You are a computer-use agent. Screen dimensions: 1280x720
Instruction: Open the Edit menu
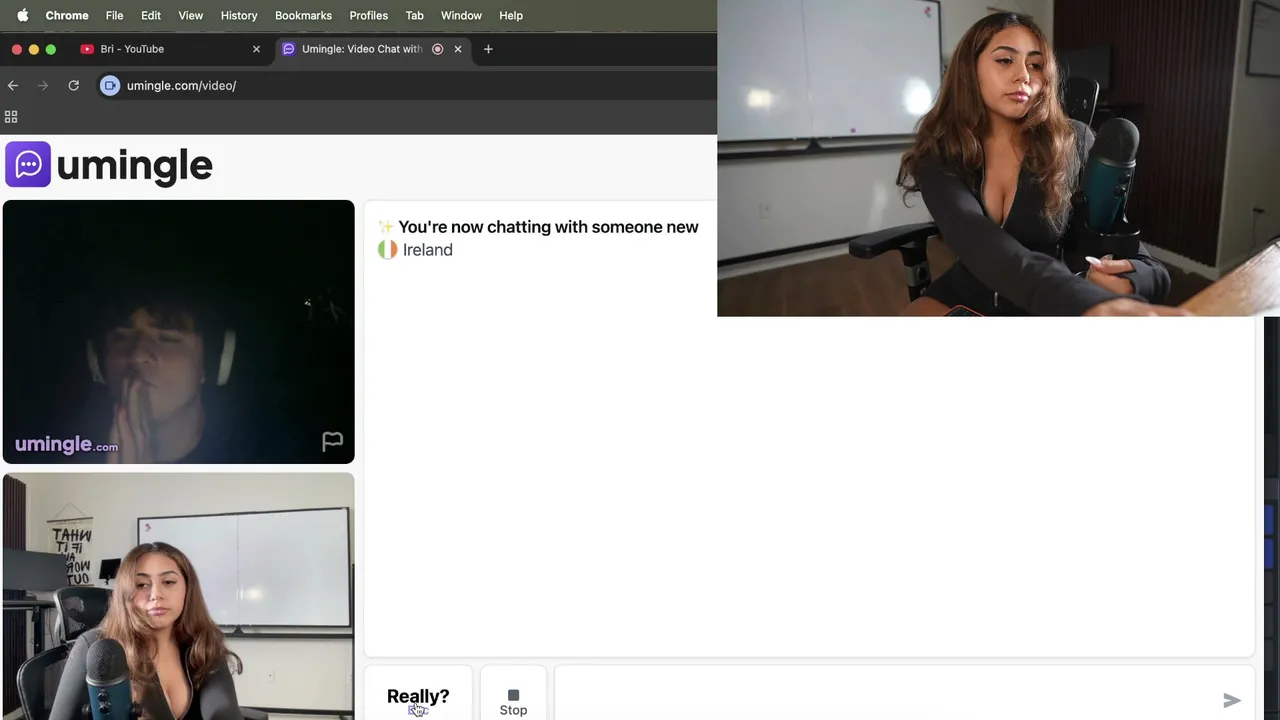pos(151,15)
